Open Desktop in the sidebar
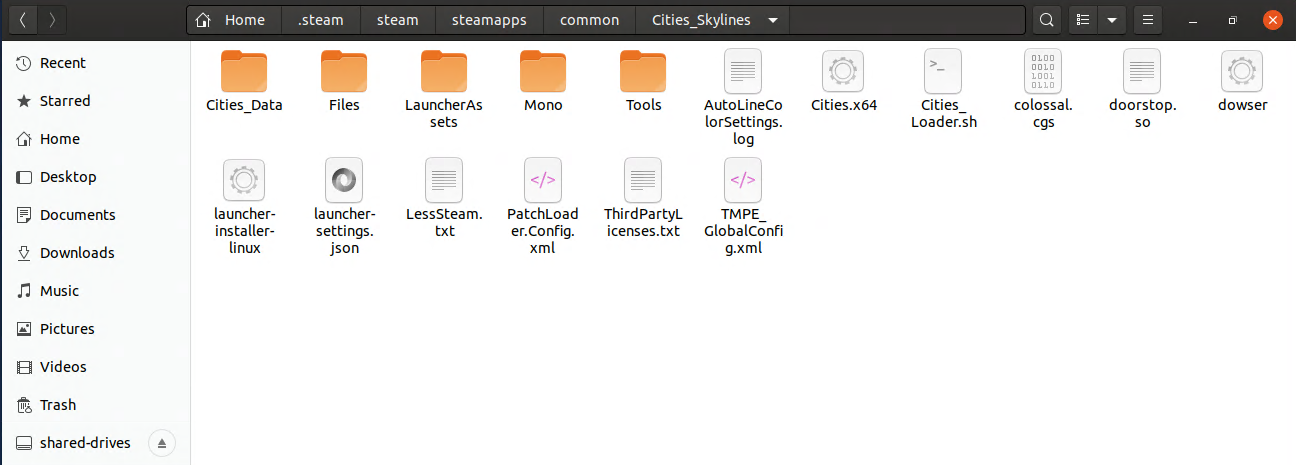 [95, 177]
